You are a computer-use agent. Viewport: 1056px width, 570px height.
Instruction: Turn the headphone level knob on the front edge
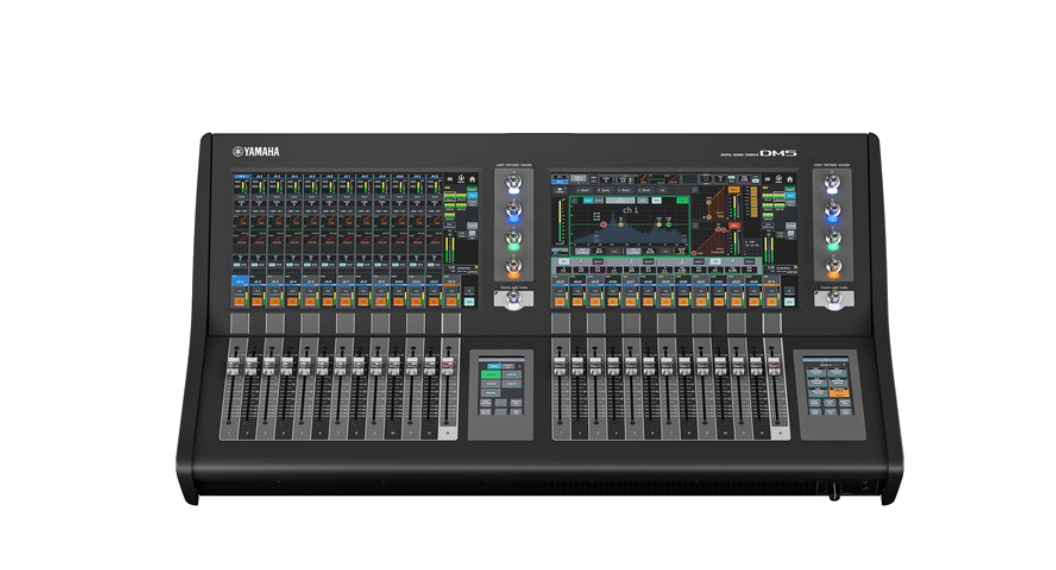(x=834, y=490)
